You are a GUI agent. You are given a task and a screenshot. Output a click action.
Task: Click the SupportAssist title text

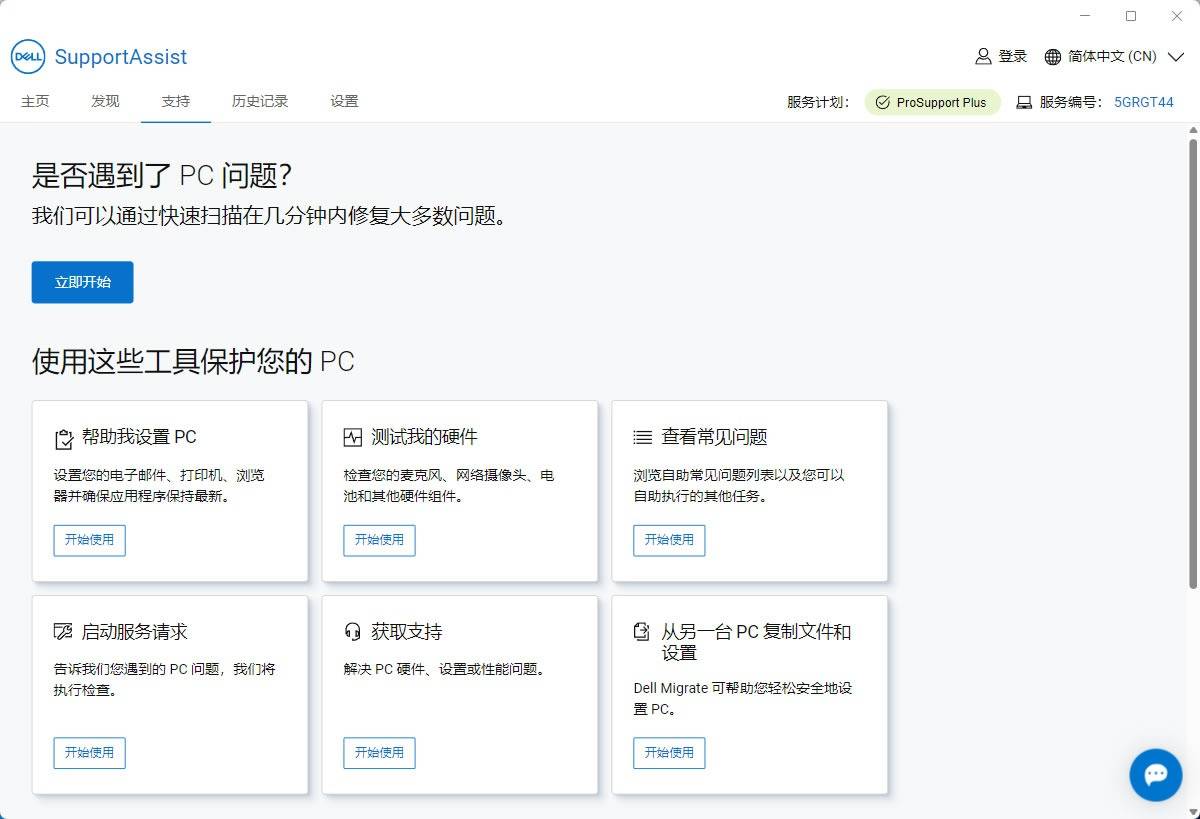click(x=121, y=57)
